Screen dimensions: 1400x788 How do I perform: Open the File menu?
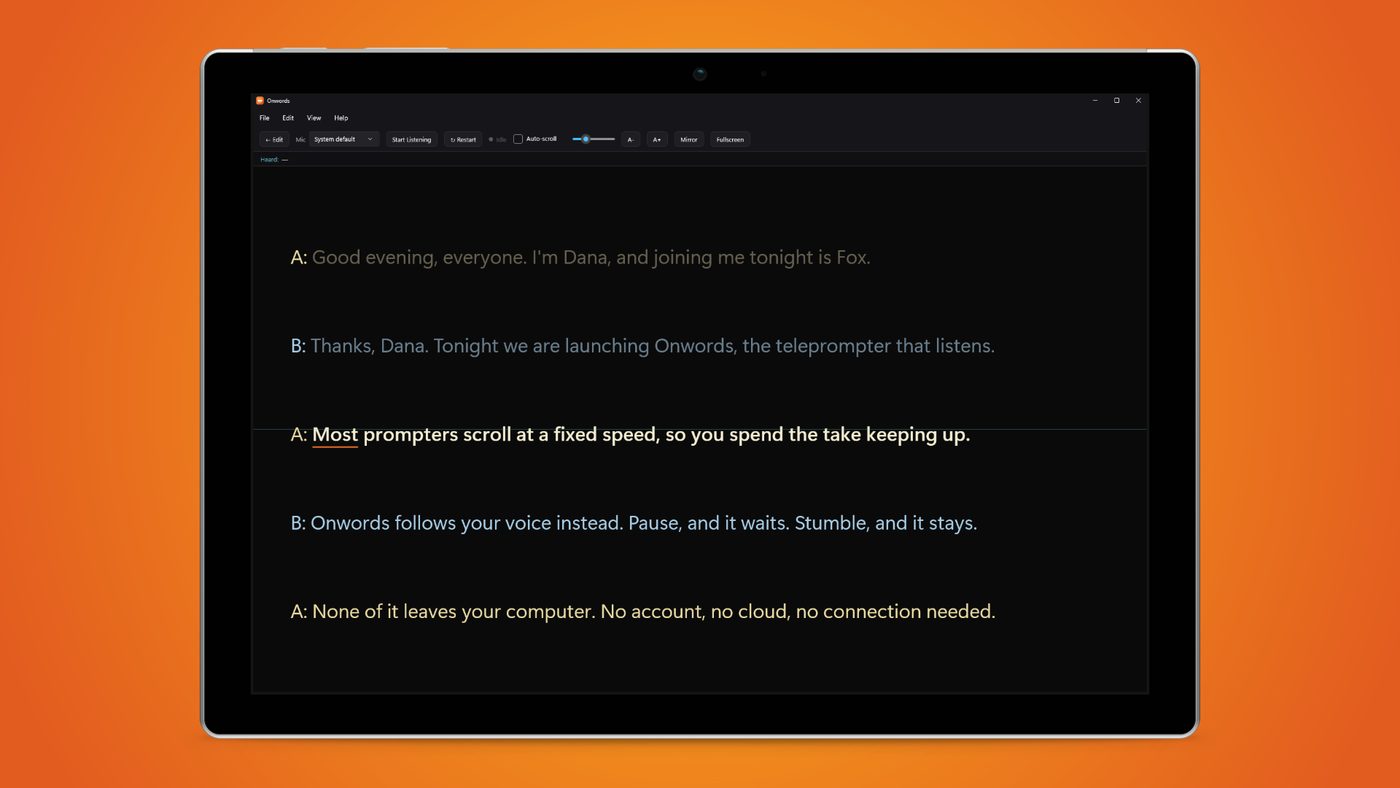[x=264, y=118]
